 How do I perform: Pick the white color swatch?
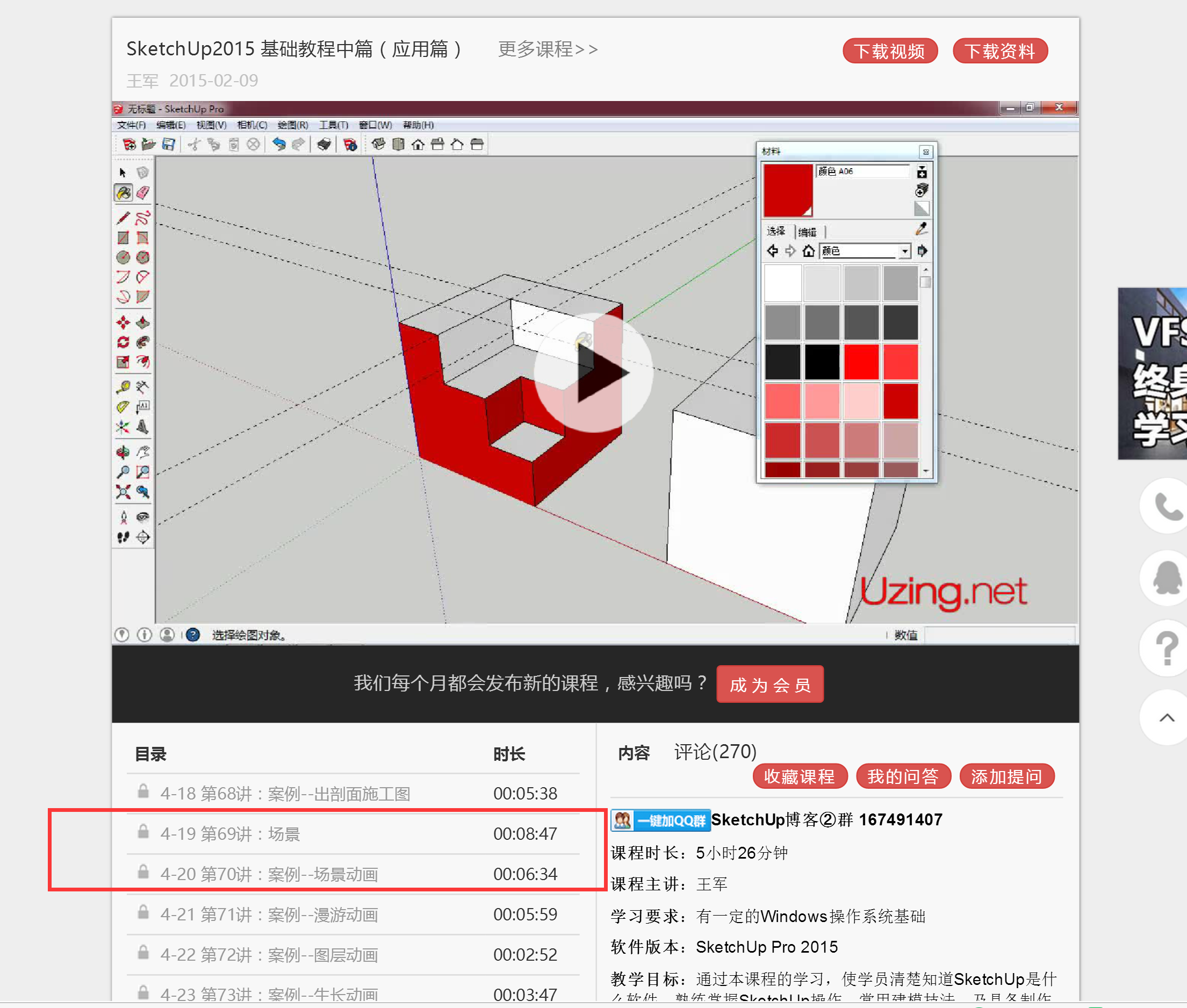point(782,283)
